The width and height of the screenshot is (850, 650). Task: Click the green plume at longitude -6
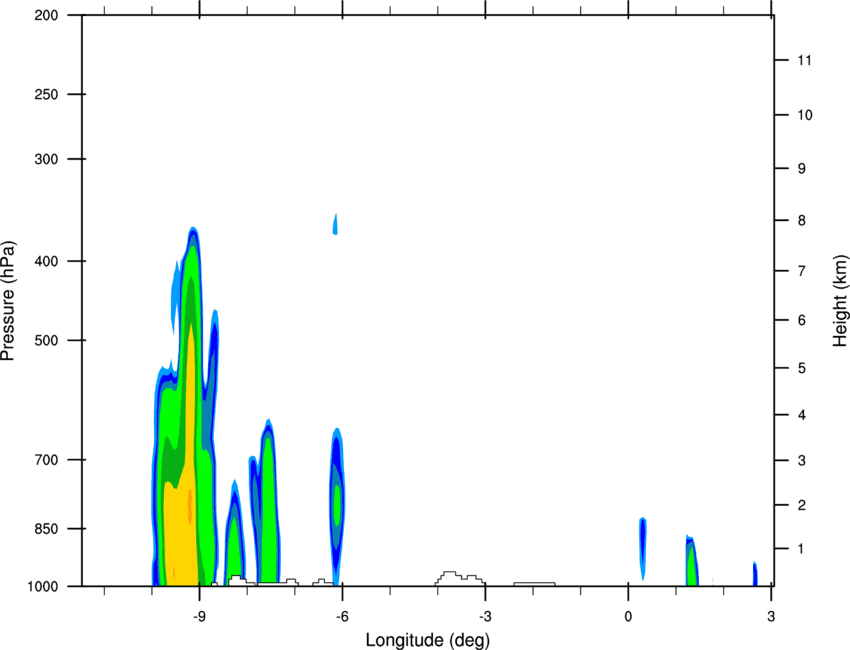[x=338, y=505]
